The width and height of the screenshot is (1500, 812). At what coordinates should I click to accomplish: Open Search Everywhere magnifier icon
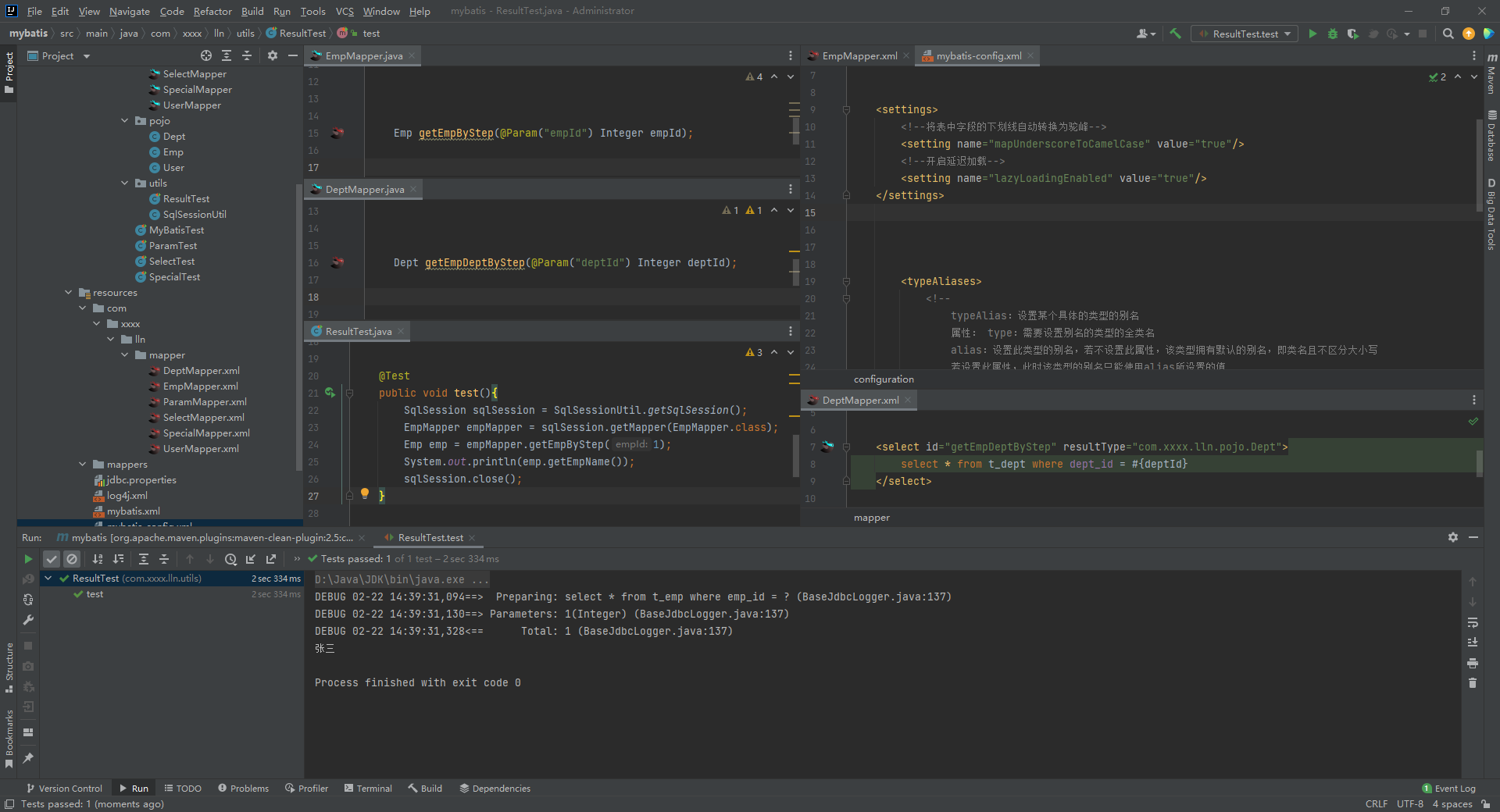1448,34
